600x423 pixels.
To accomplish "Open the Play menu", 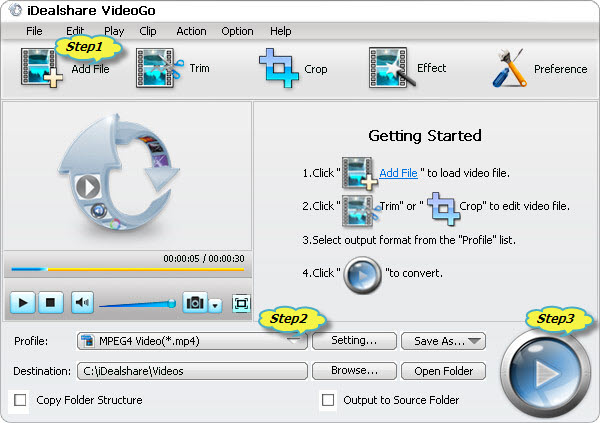I will tap(114, 31).
